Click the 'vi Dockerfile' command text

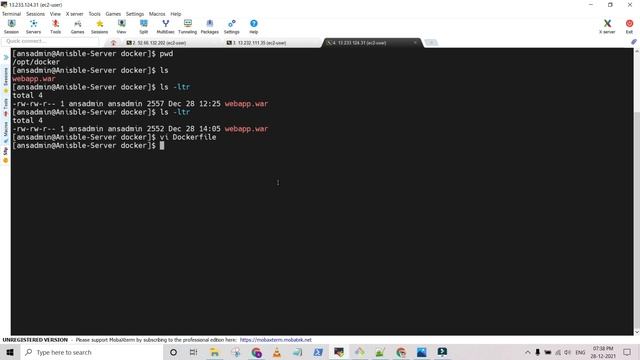pyautogui.click(x=188, y=137)
